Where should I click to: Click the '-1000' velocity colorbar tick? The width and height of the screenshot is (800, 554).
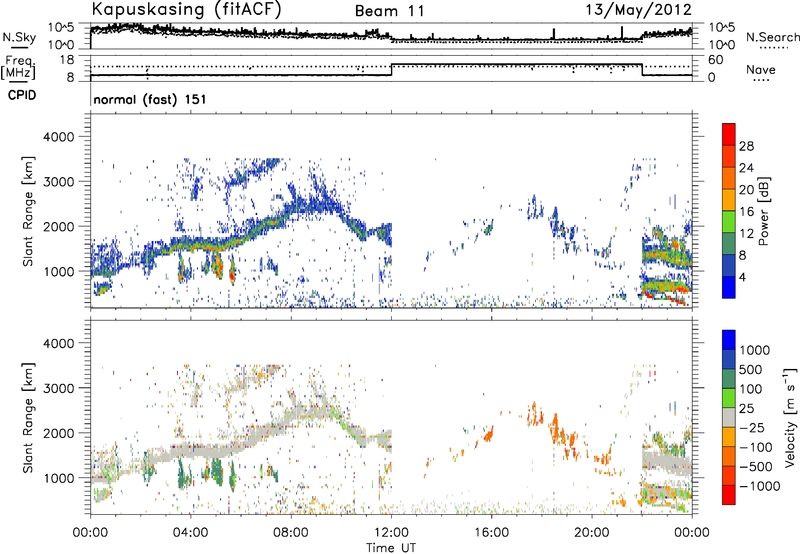click(x=760, y=486)
